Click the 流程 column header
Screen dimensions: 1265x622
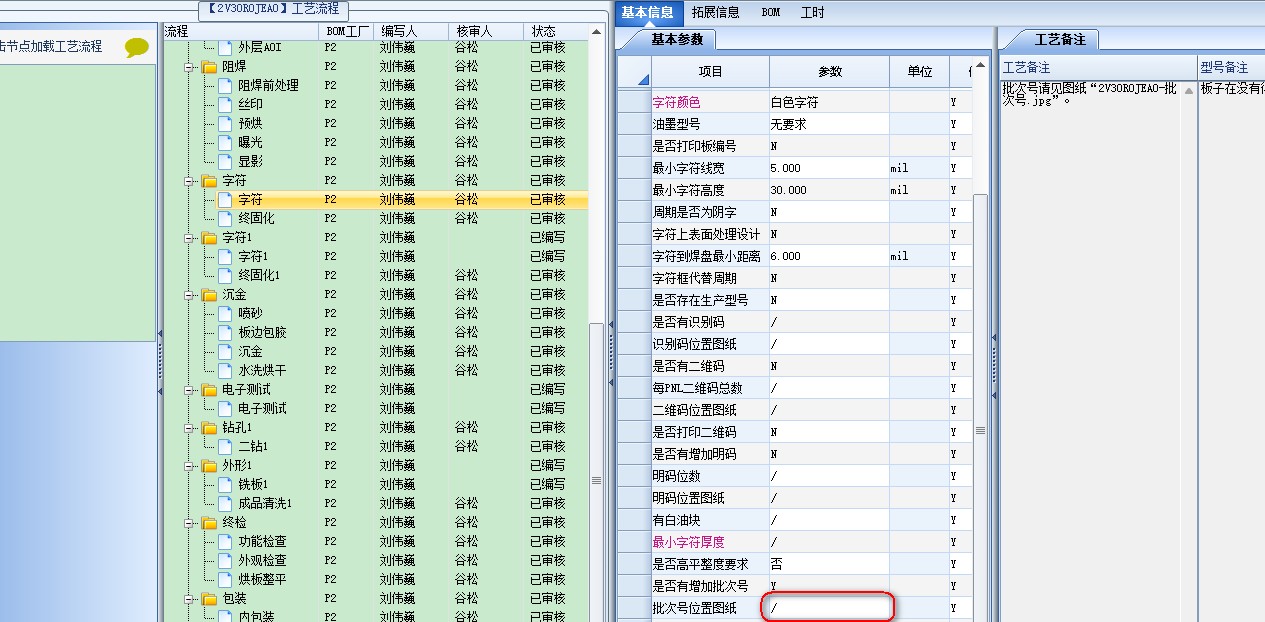(x=240, y=32)
